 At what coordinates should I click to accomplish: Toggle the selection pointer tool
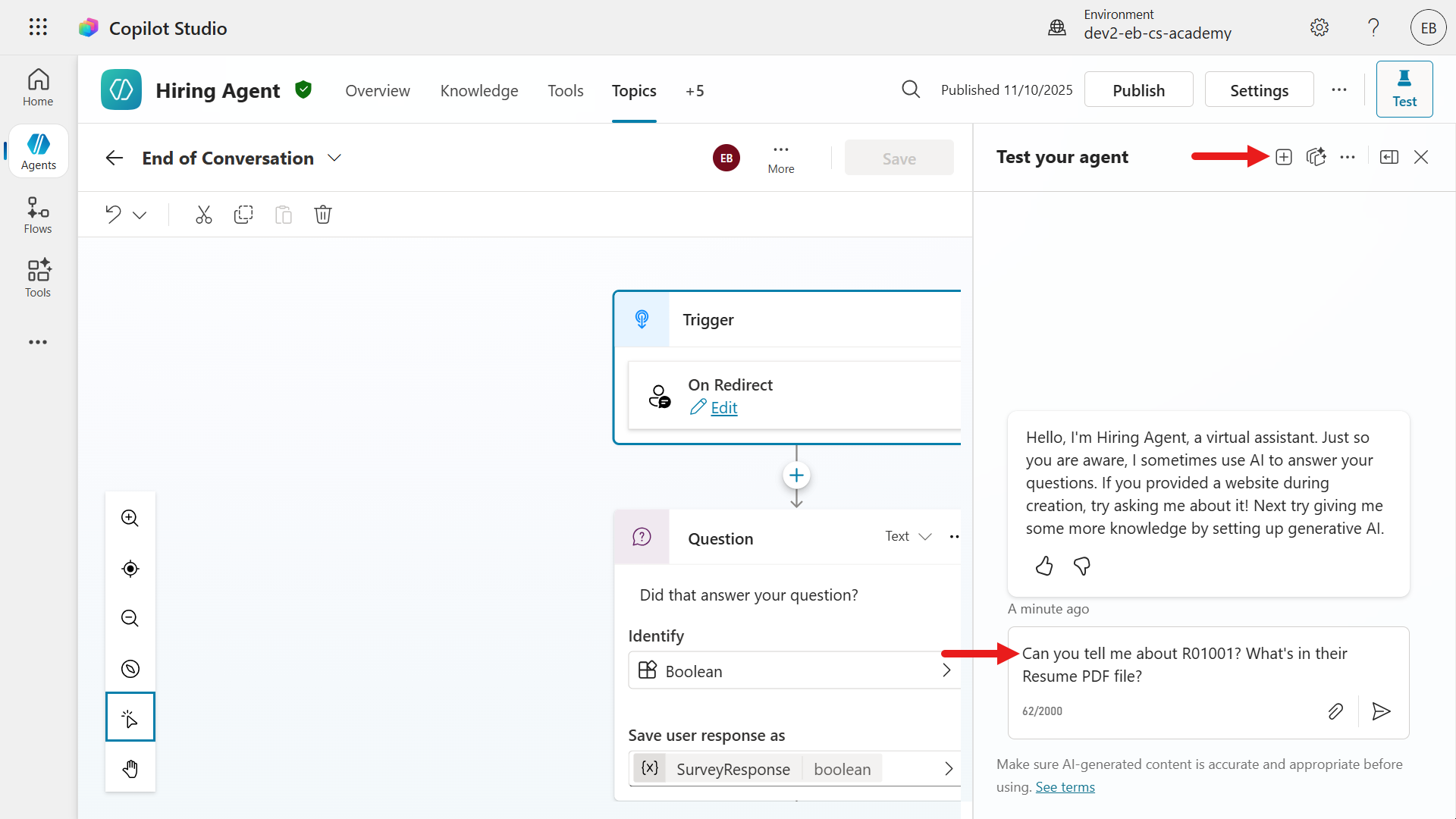130,717
